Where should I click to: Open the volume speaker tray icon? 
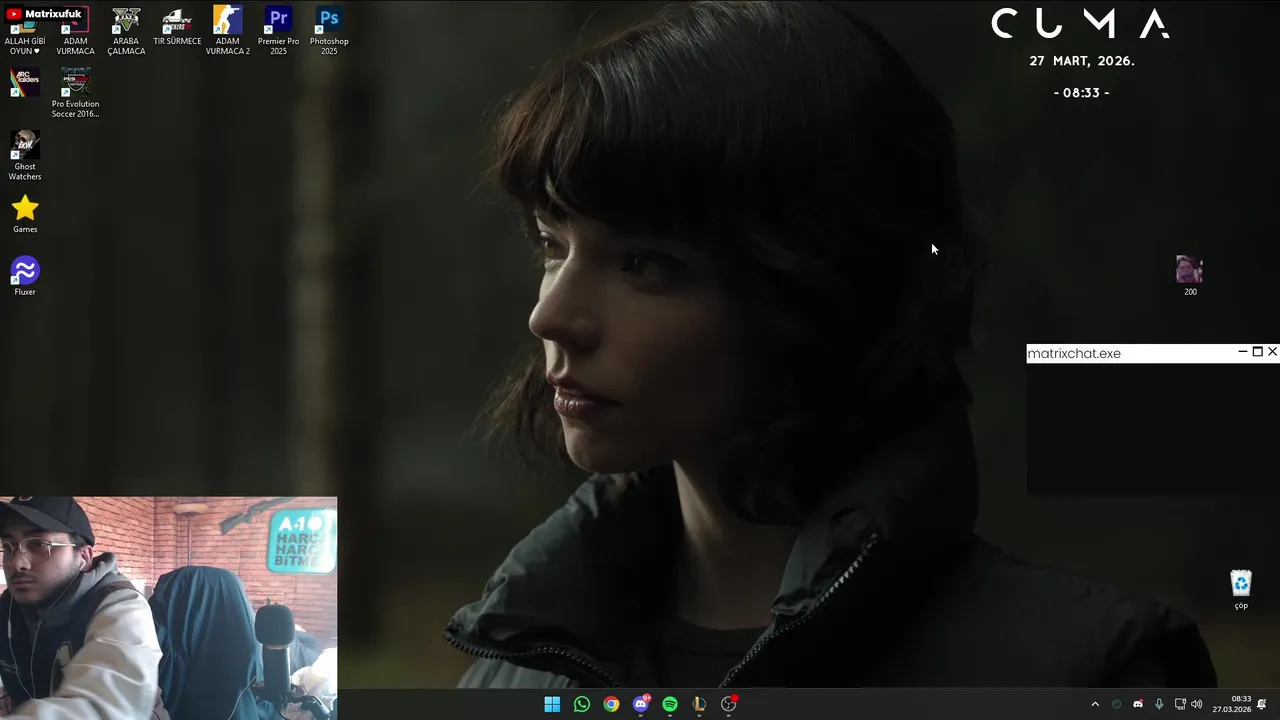pyautogui.click(x=1197, y=704)
